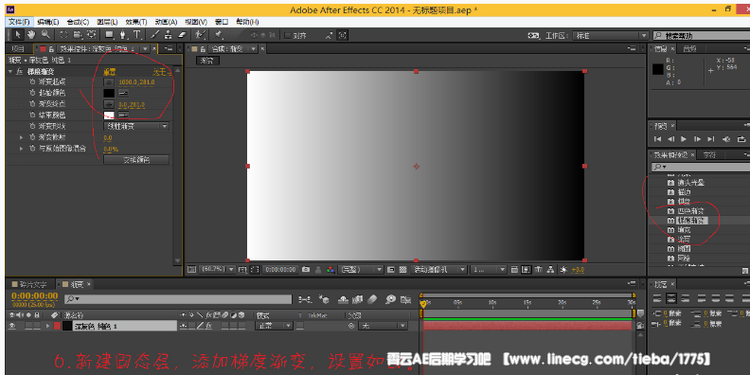The image size is (750, 375).
Task: Jump to first frame in preview panel
Action: [658, 139]
